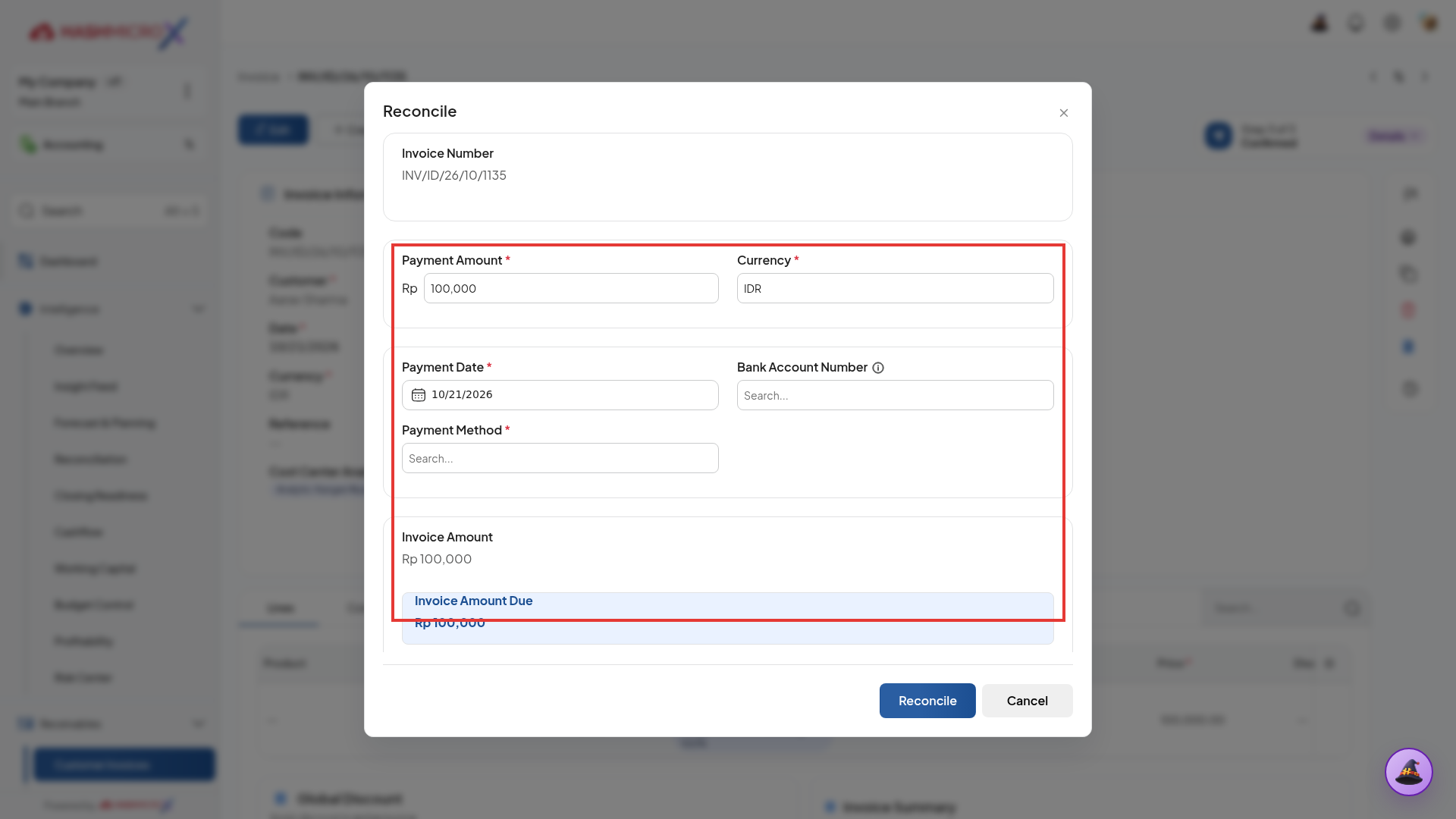Click the Invoice Amount value Rp 100,000
This screenshot has height=819, width=1456.
tap(437, 559)
